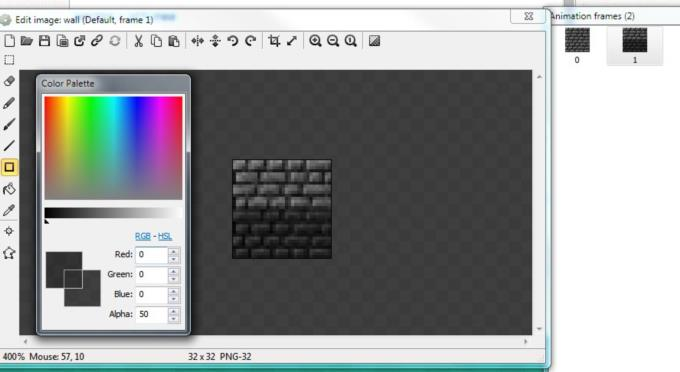
Task: Click the Green value input field
Action: pos(152,275)
